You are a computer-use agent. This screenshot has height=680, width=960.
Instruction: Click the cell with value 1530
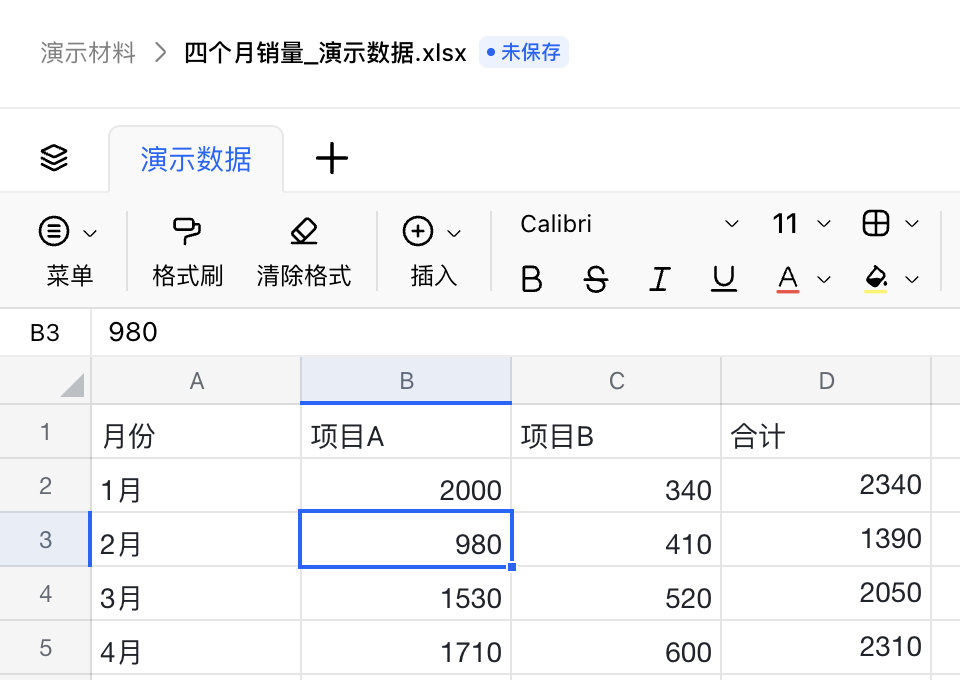(406, 593)
